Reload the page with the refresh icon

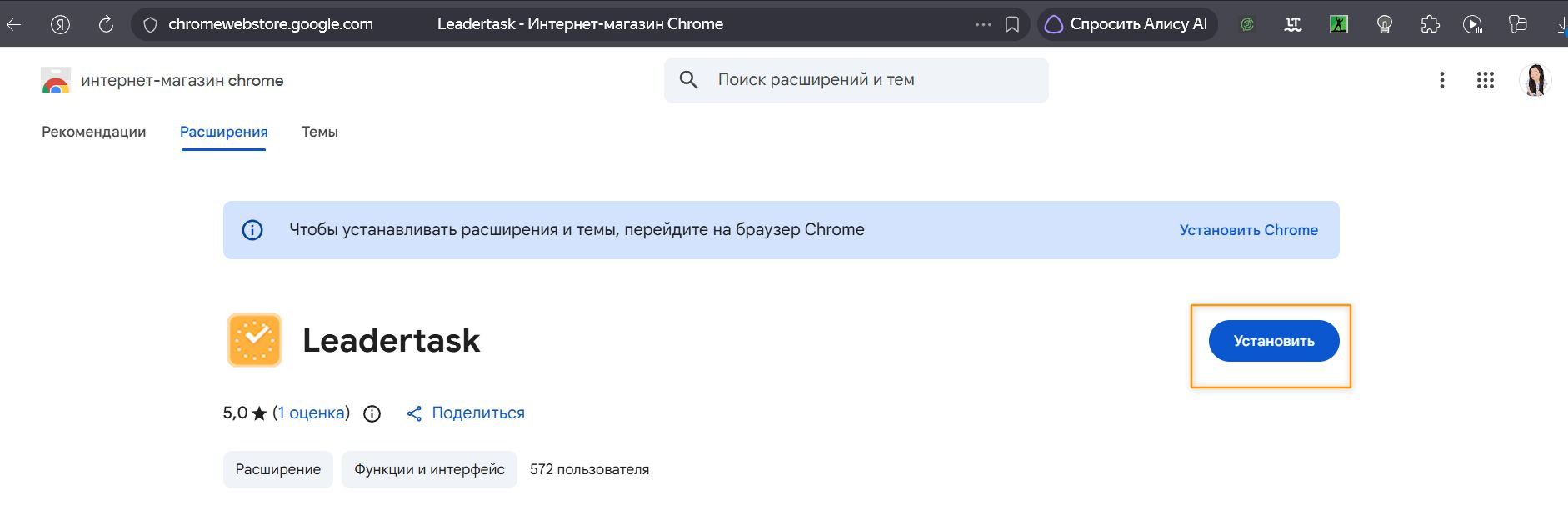(x=106, y=24)
